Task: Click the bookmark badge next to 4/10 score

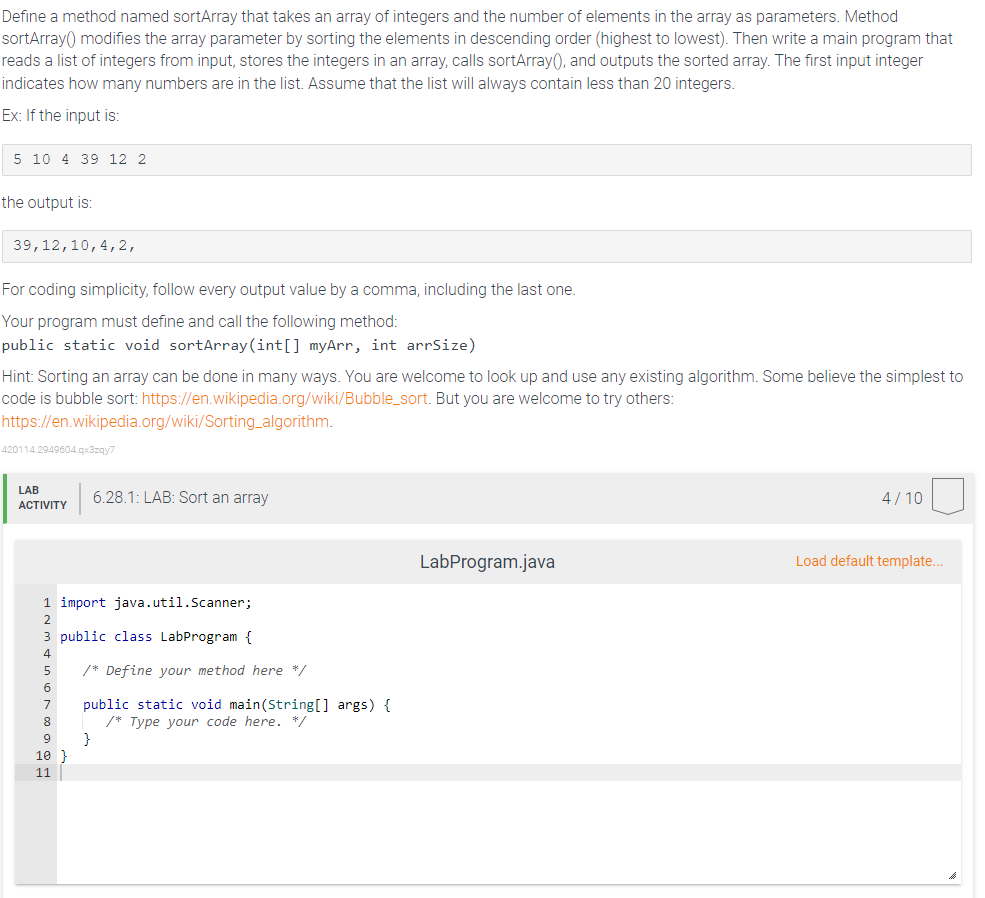Action: (x=948, y=496)
